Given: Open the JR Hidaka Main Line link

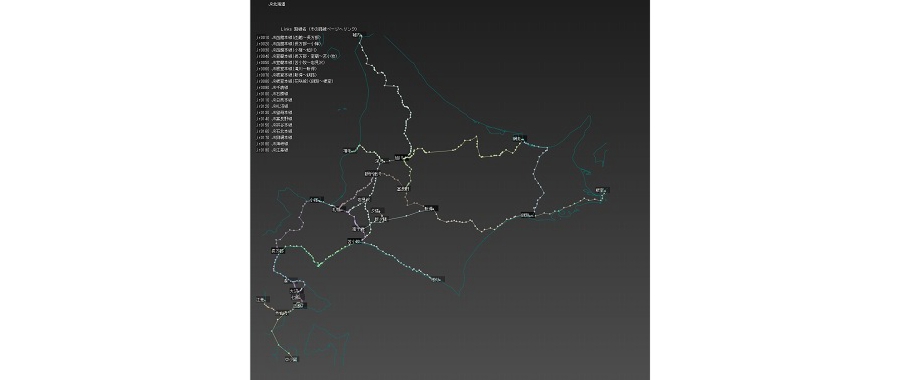Looking at the screenshot, I should click(274, 100).
